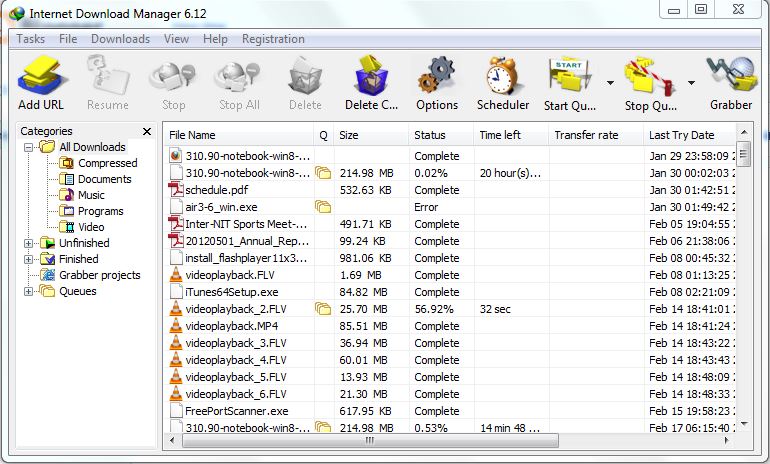The image size is (770, 464).
Task: Select the videoplayback_2.FLV download row
Action: (449, 309)
